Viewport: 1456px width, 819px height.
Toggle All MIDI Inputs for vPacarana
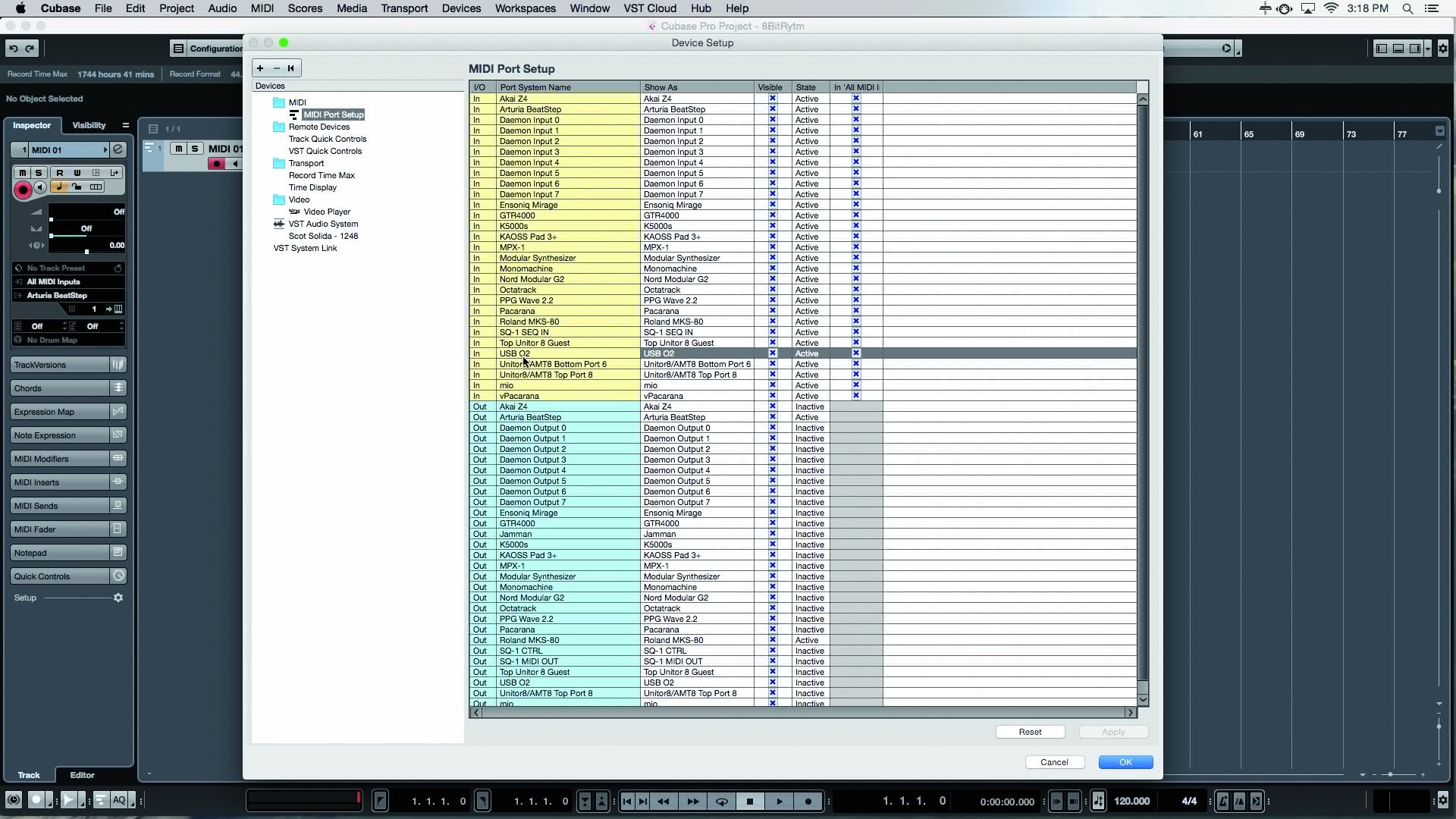[x=856, y=396]
